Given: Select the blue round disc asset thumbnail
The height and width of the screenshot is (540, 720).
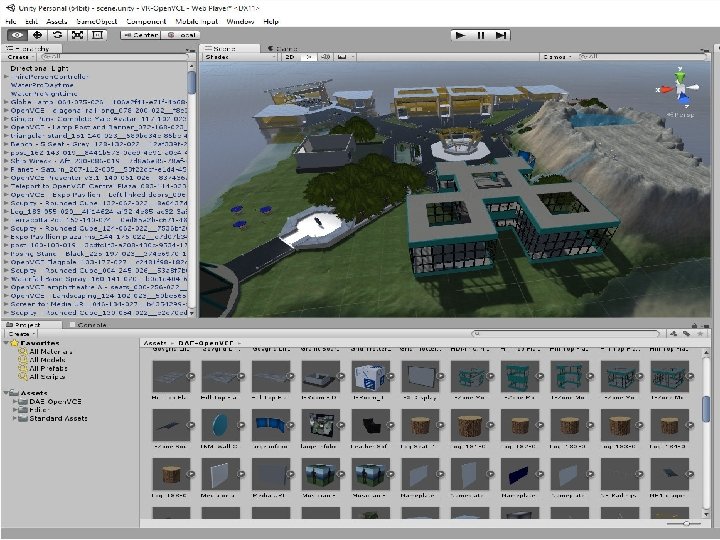Looking at the screenshot, I should click(x=220, y=425).
